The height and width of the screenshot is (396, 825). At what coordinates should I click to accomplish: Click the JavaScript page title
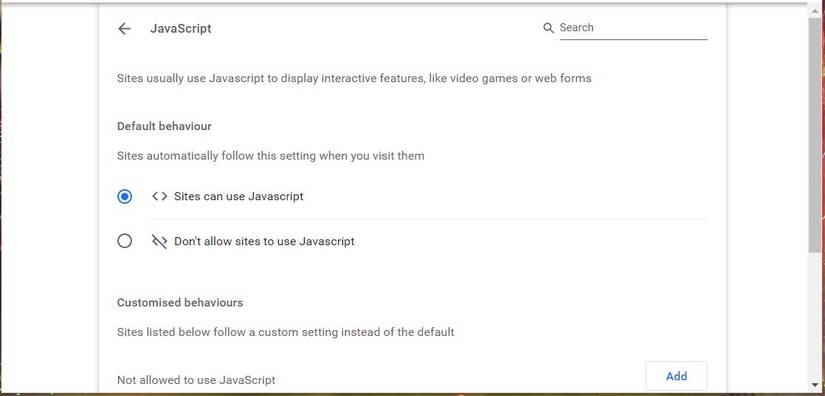(x=181, y=28)
